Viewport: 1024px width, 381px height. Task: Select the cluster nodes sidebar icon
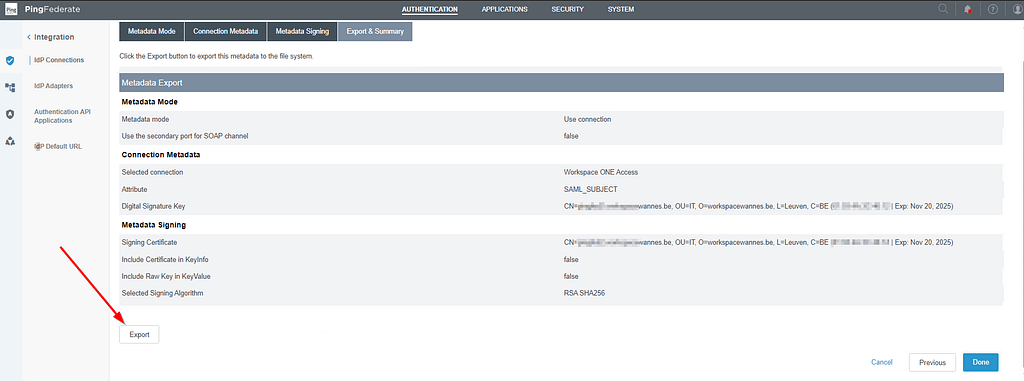pos(10,141)
